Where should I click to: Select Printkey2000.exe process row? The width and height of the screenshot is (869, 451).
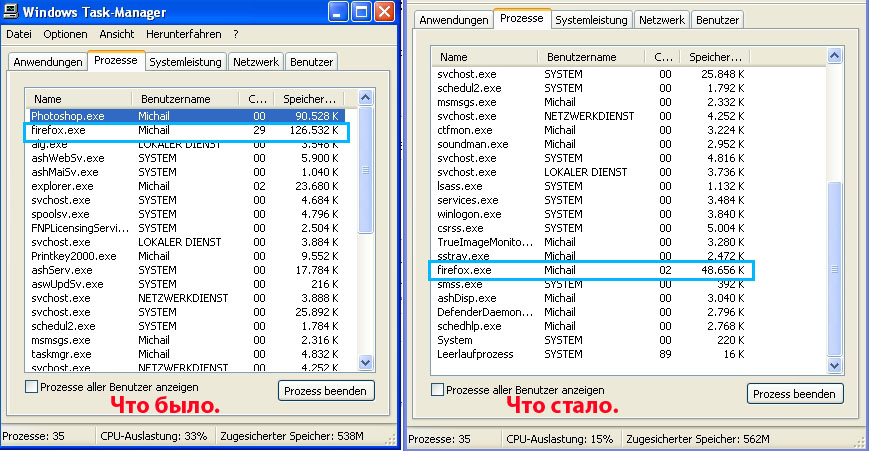(186, 256)
